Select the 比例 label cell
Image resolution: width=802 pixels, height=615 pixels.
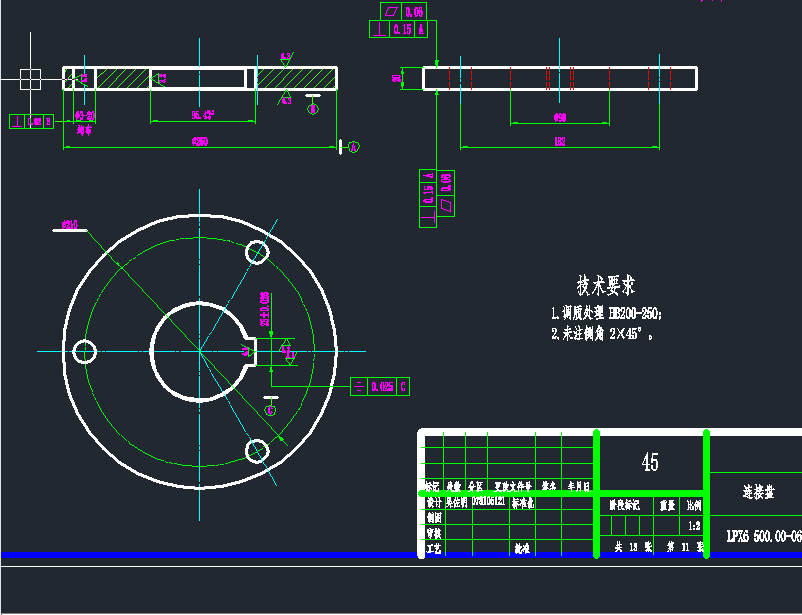(x=694, y=506)
